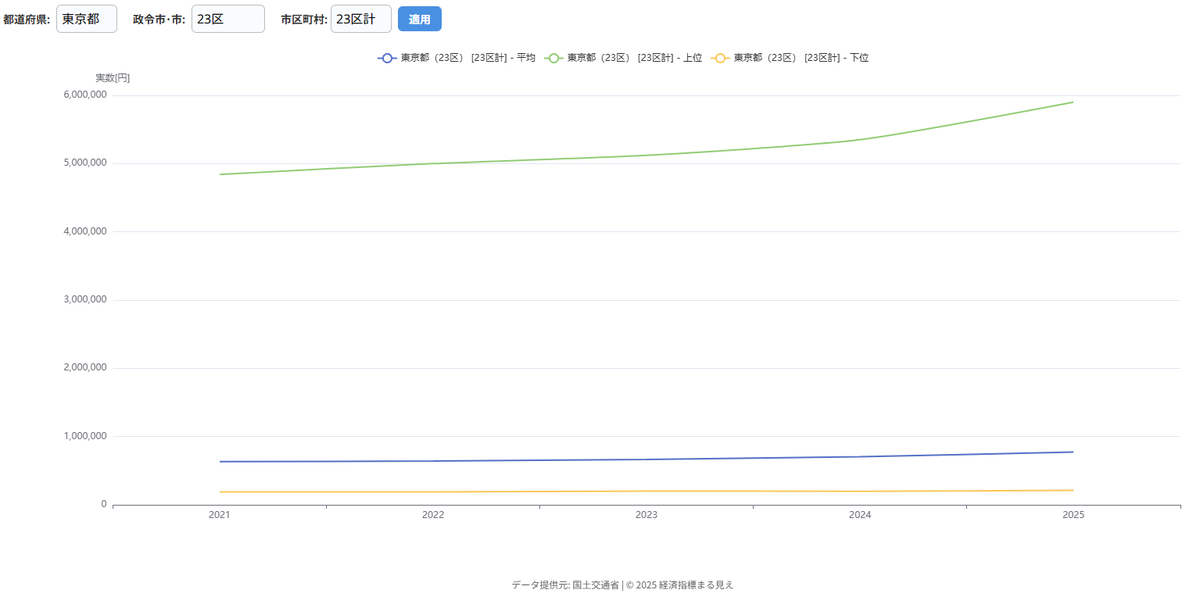Toggle the 平均 series via its legend text
Image resolution: width=1200 pixels, height=597 pixels.
pos(468,58)
